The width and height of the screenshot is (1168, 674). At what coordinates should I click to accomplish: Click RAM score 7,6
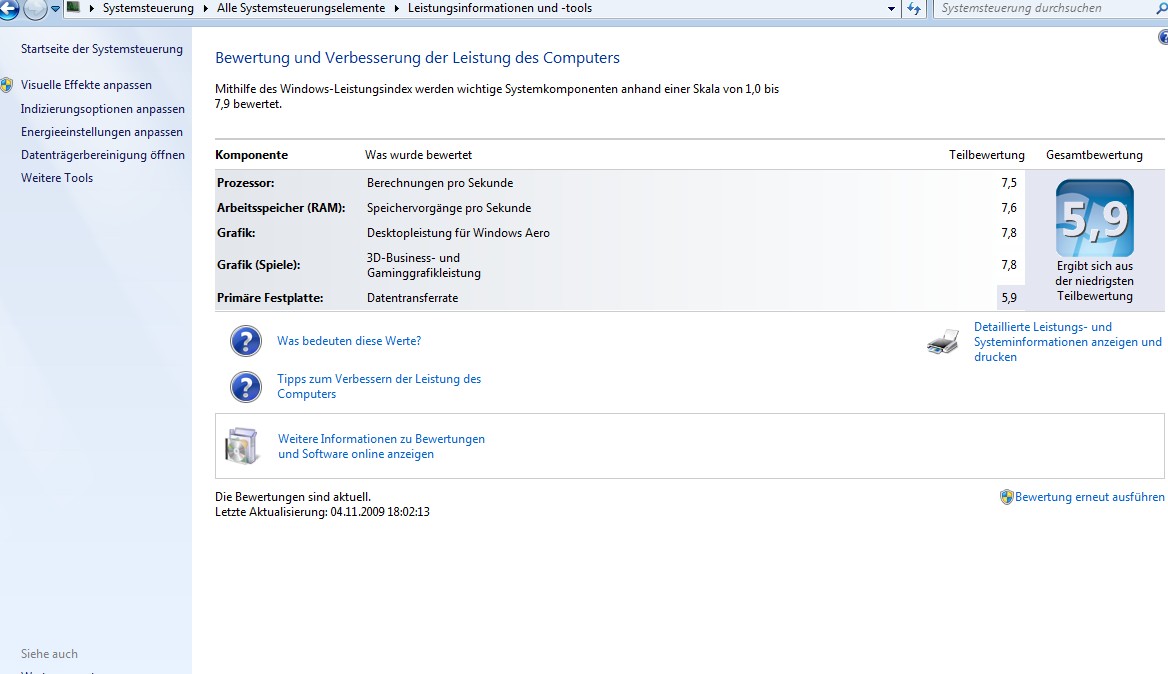click(1009, 208)
